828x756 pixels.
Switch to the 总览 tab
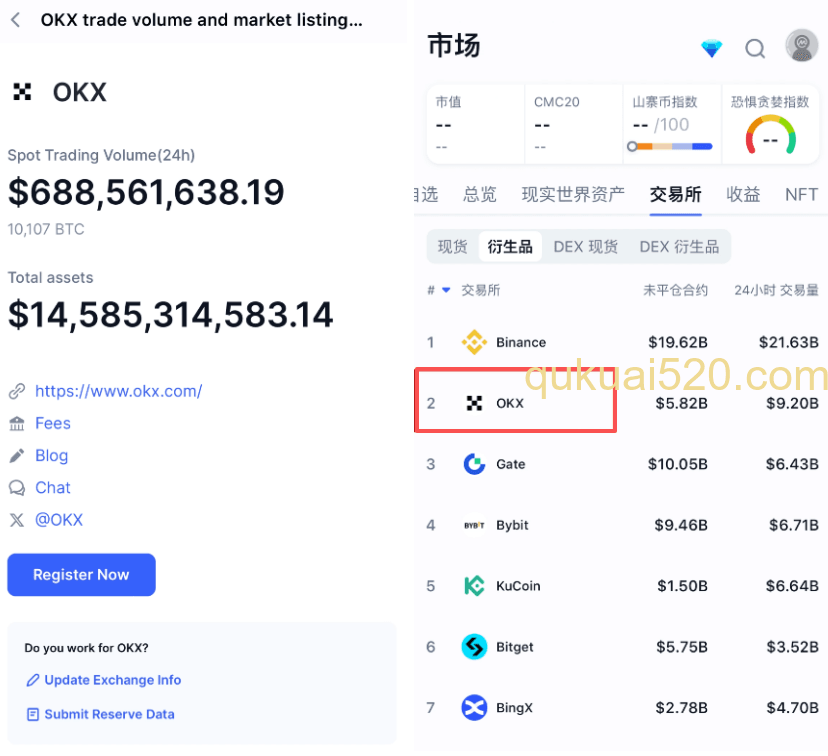[x=479, y=194]
